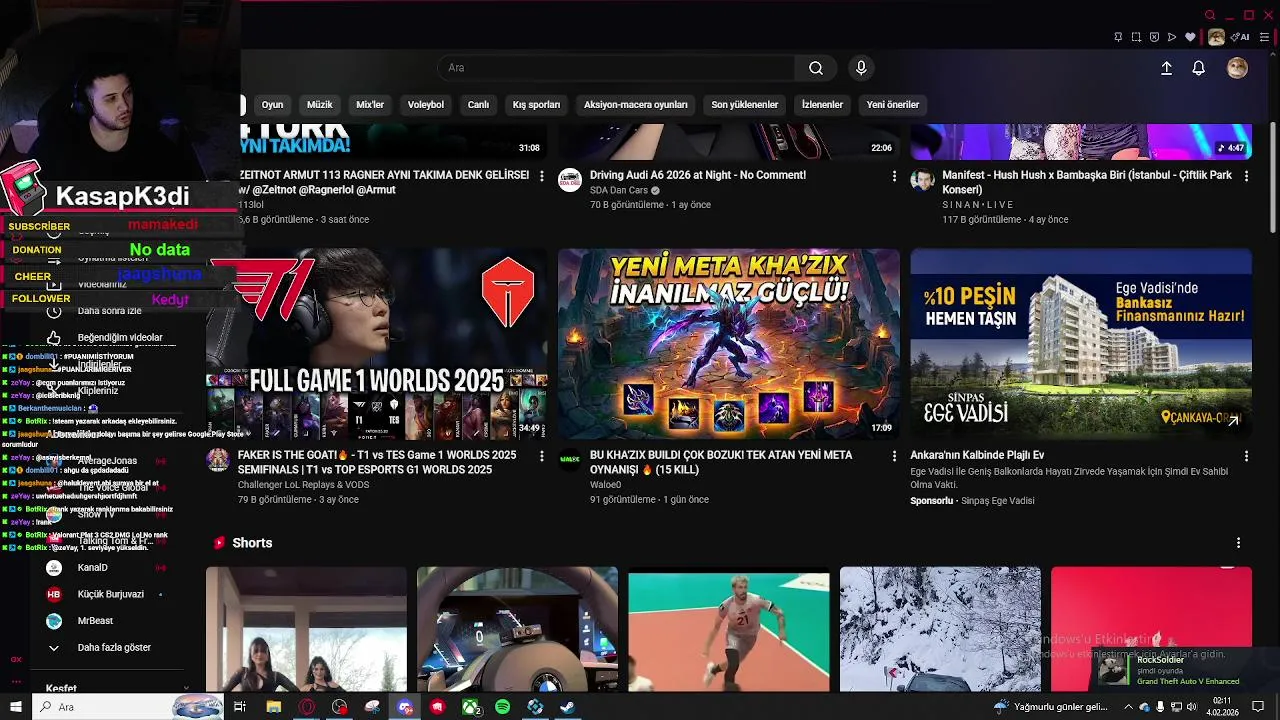The width and height of the screenshot is (1280, 720).
Task: Open File Explorer from the taskbar
Action: [273, 707]
